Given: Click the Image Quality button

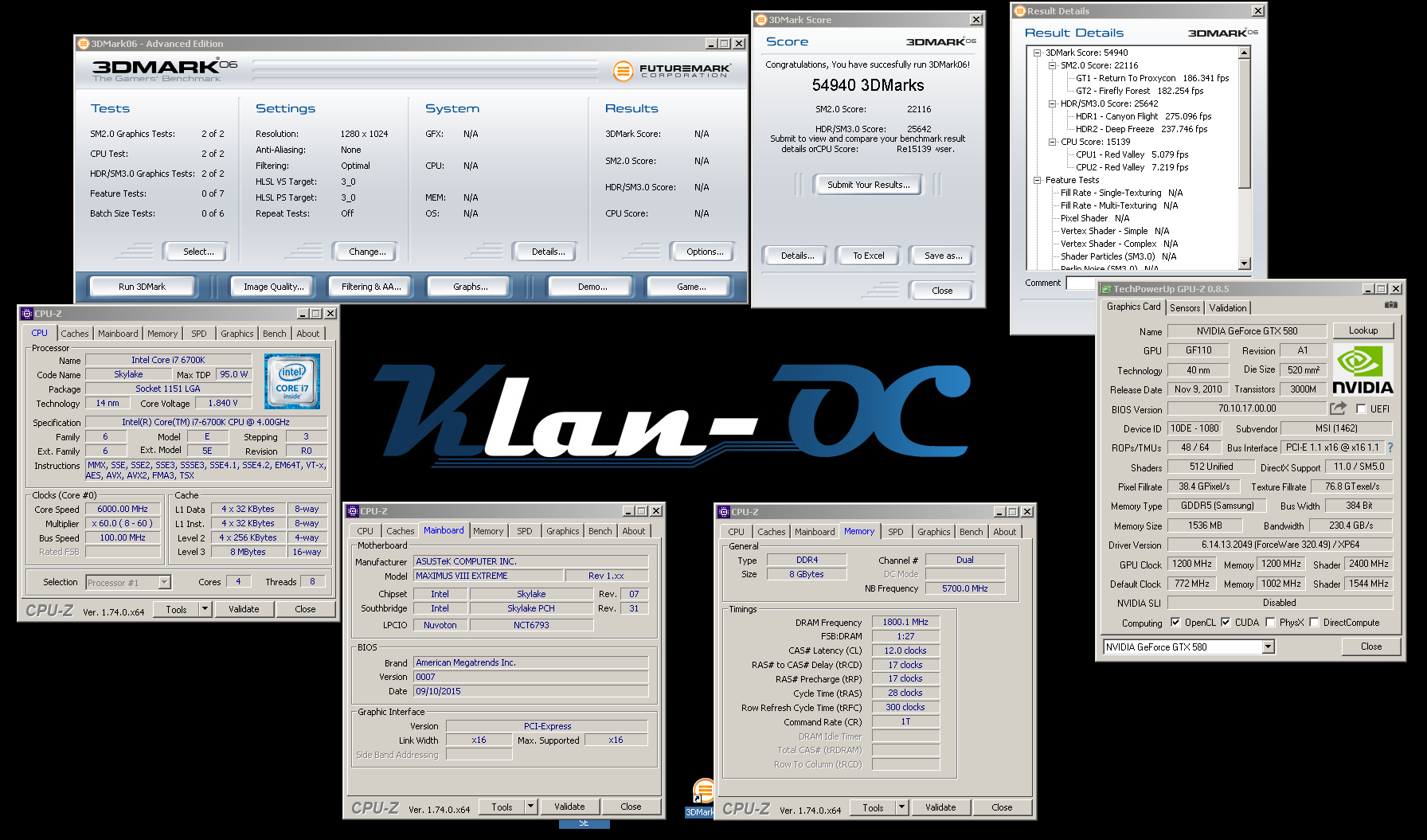Looking at the screenshot, I should [x=273, y=287].
